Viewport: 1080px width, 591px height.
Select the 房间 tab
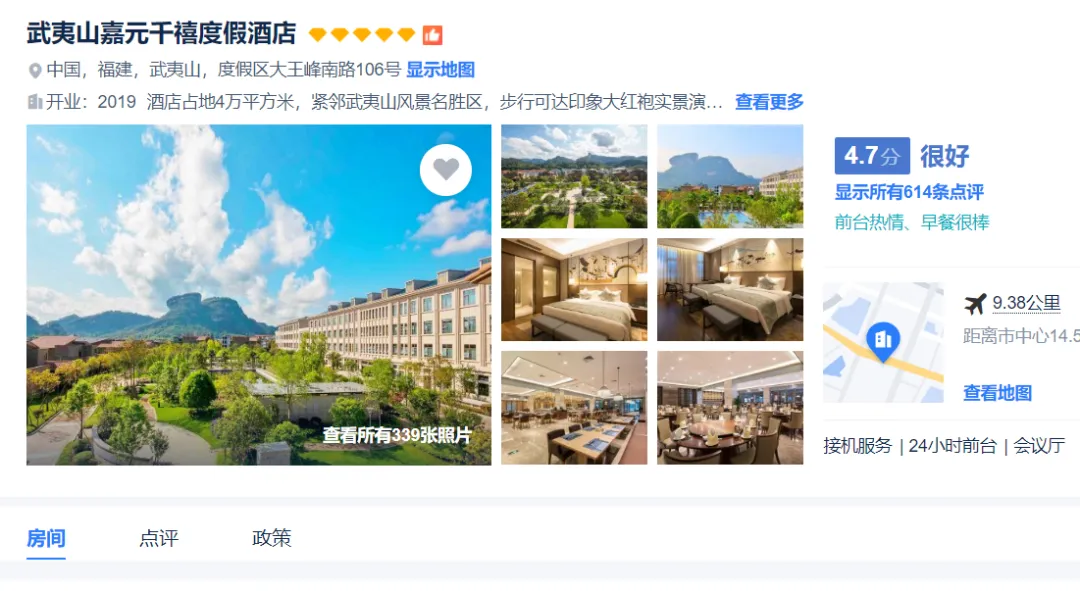tap(46, 538)
